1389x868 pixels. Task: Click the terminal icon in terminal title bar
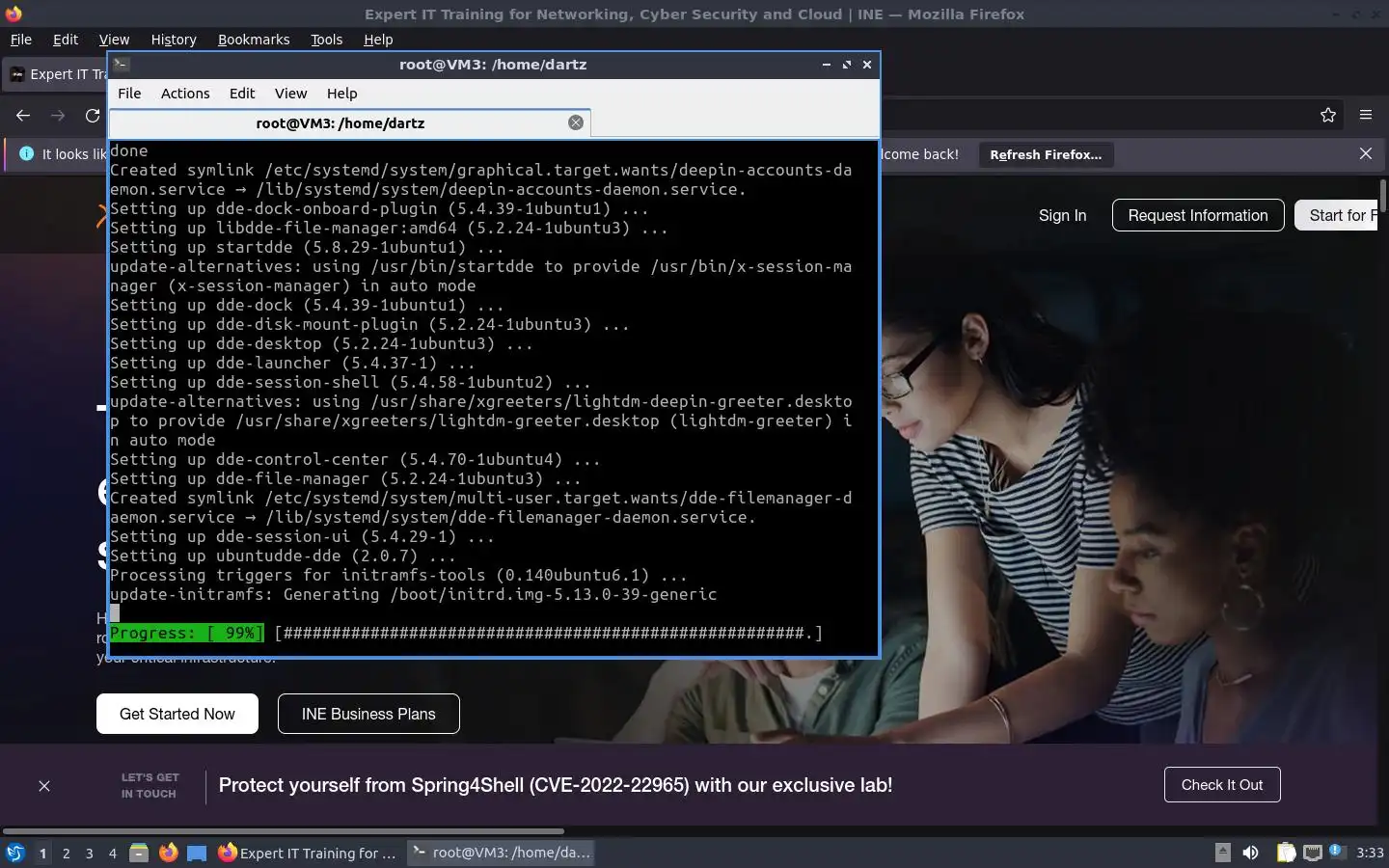[122, 65]
